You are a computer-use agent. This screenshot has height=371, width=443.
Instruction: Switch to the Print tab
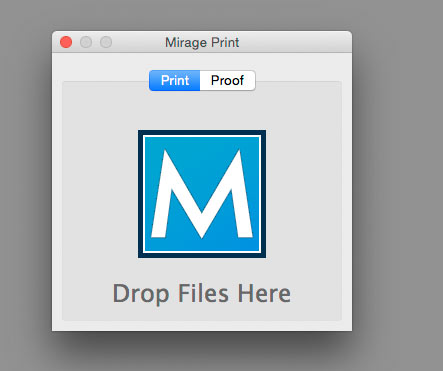[x=174, y=80]
